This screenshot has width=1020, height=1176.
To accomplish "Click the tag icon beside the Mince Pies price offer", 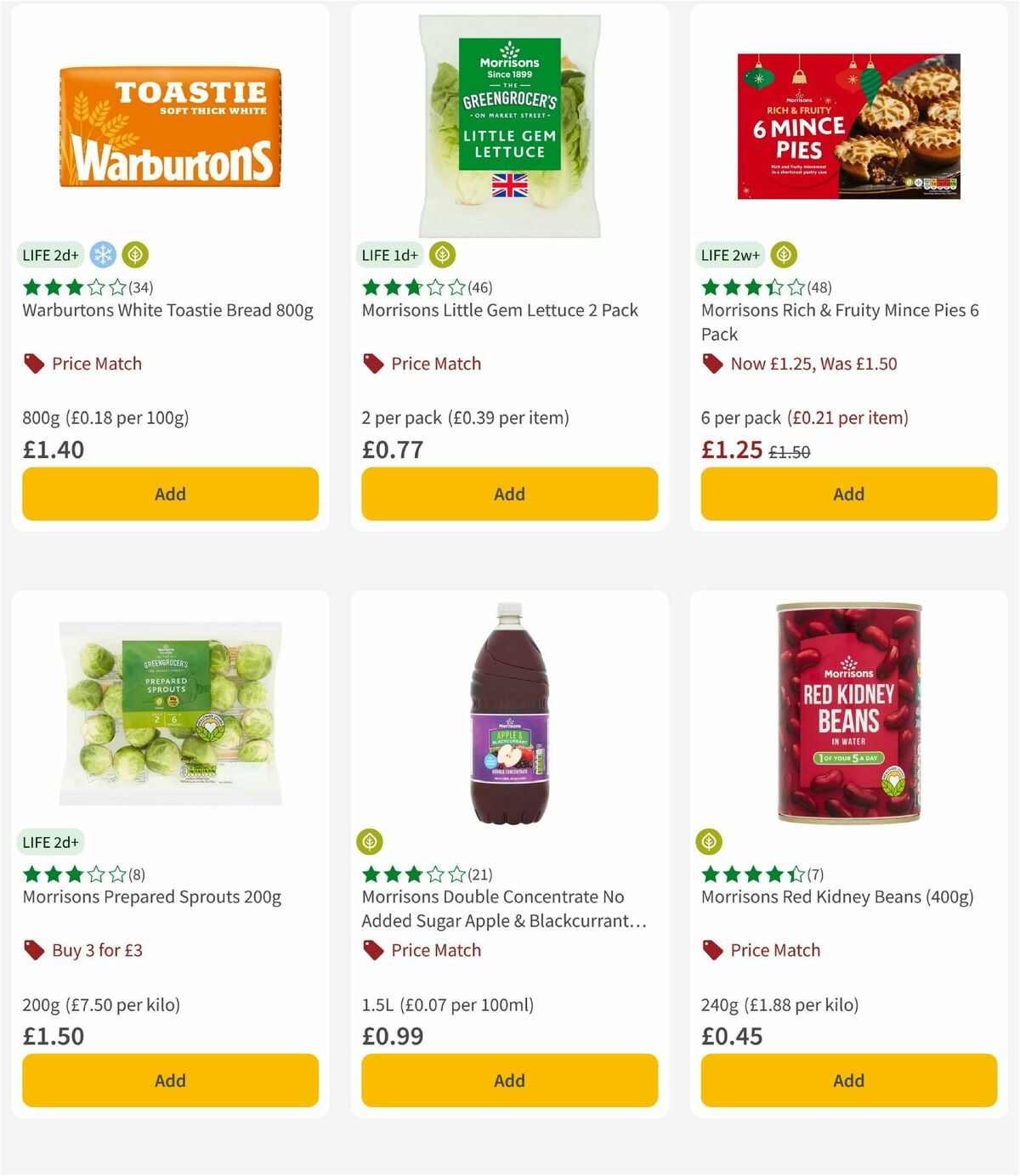I will pyautogui.click(x=712, y=364).
